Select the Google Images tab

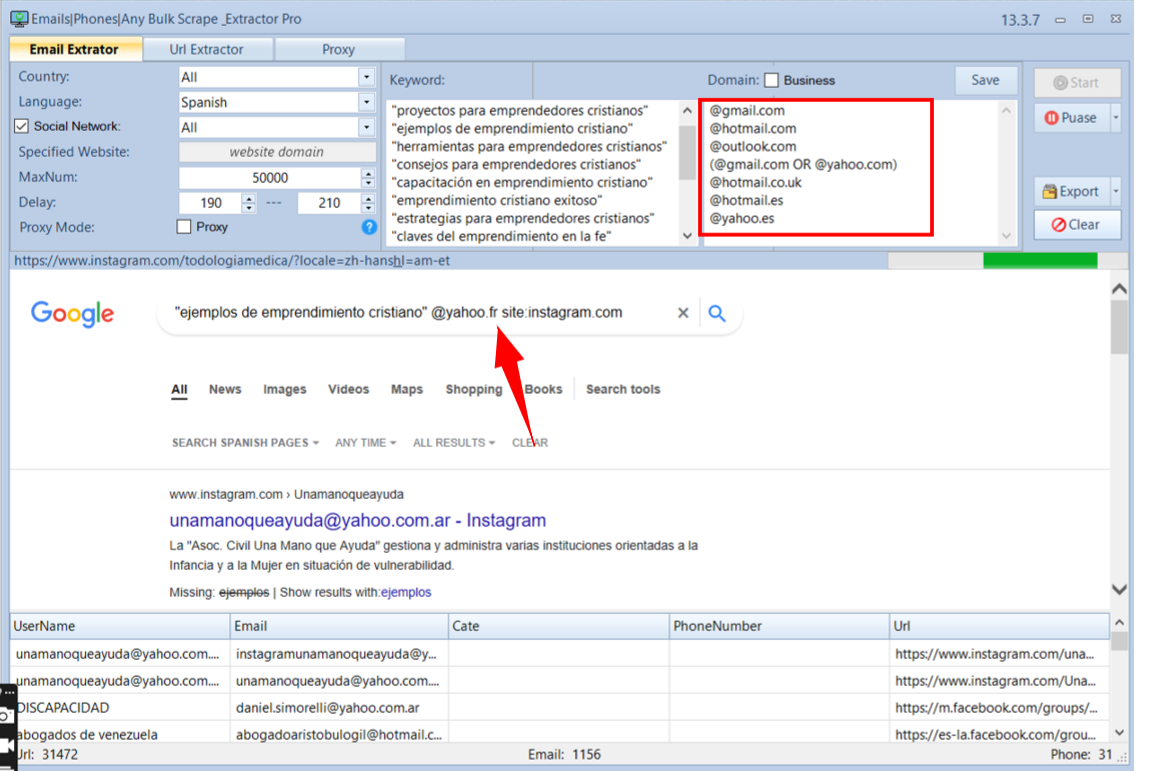point(284,390)
